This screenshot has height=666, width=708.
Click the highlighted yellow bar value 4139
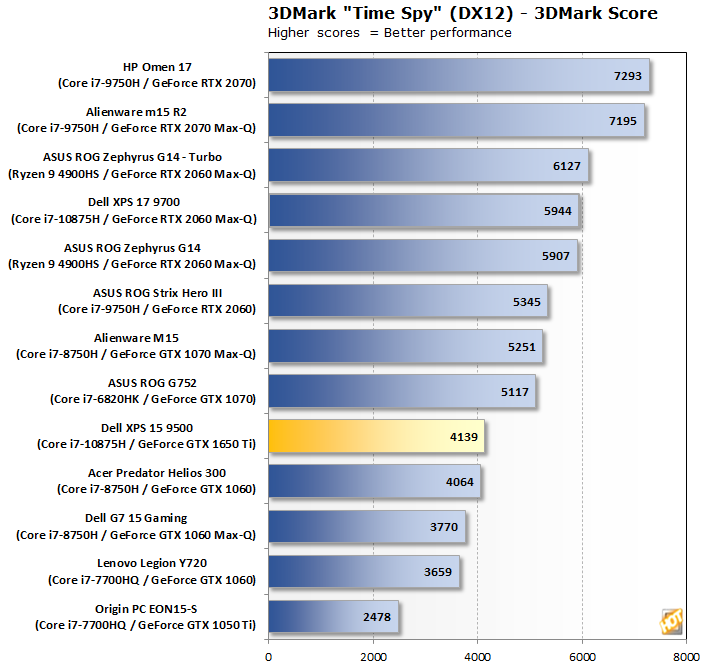point(464,437)
